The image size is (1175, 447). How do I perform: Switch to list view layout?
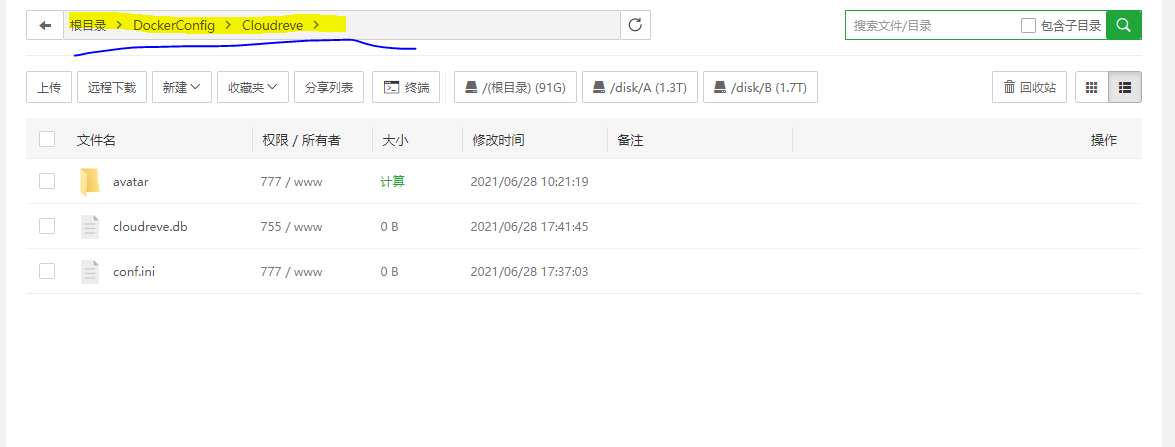pos(1125,87)
